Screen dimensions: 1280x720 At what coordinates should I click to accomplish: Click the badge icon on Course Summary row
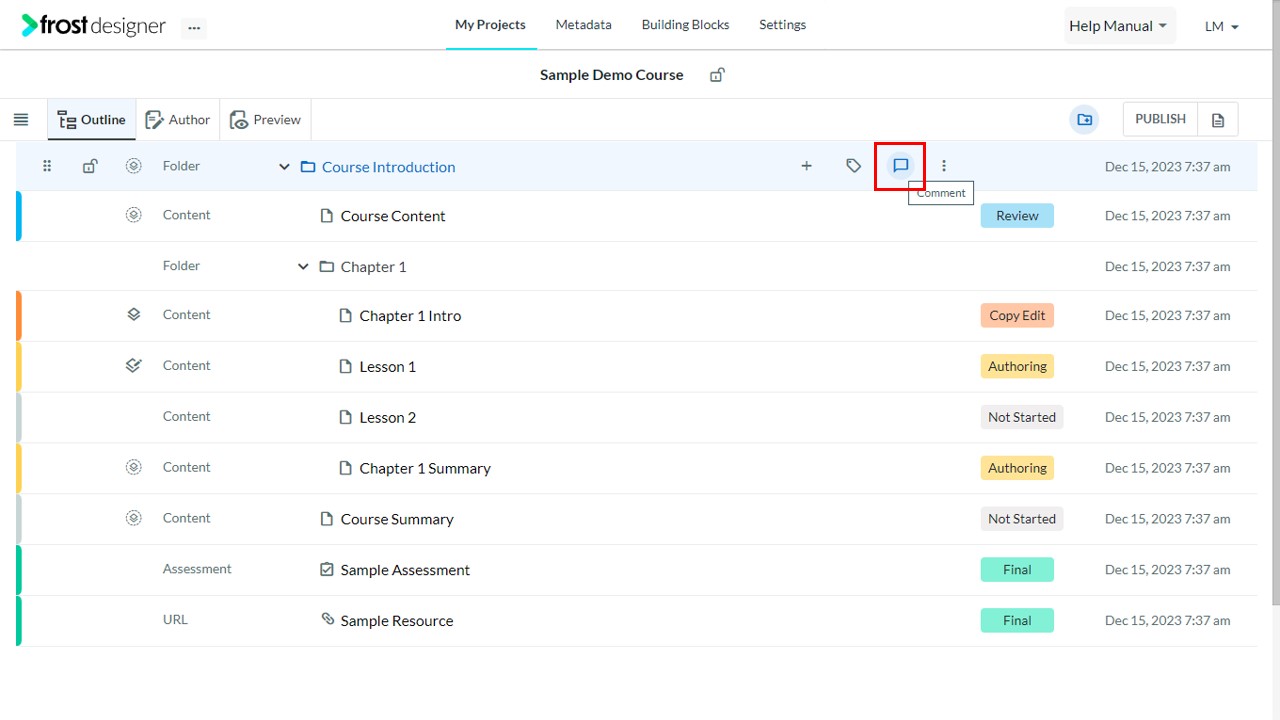[133, 518]
